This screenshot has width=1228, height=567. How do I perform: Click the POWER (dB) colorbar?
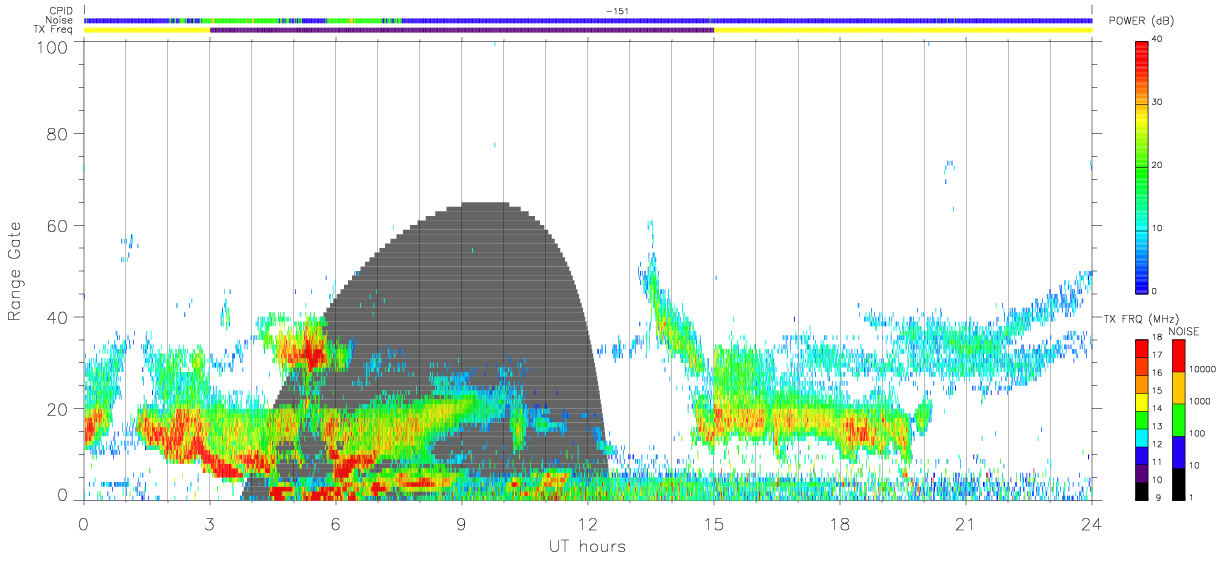pos(1142,165)
